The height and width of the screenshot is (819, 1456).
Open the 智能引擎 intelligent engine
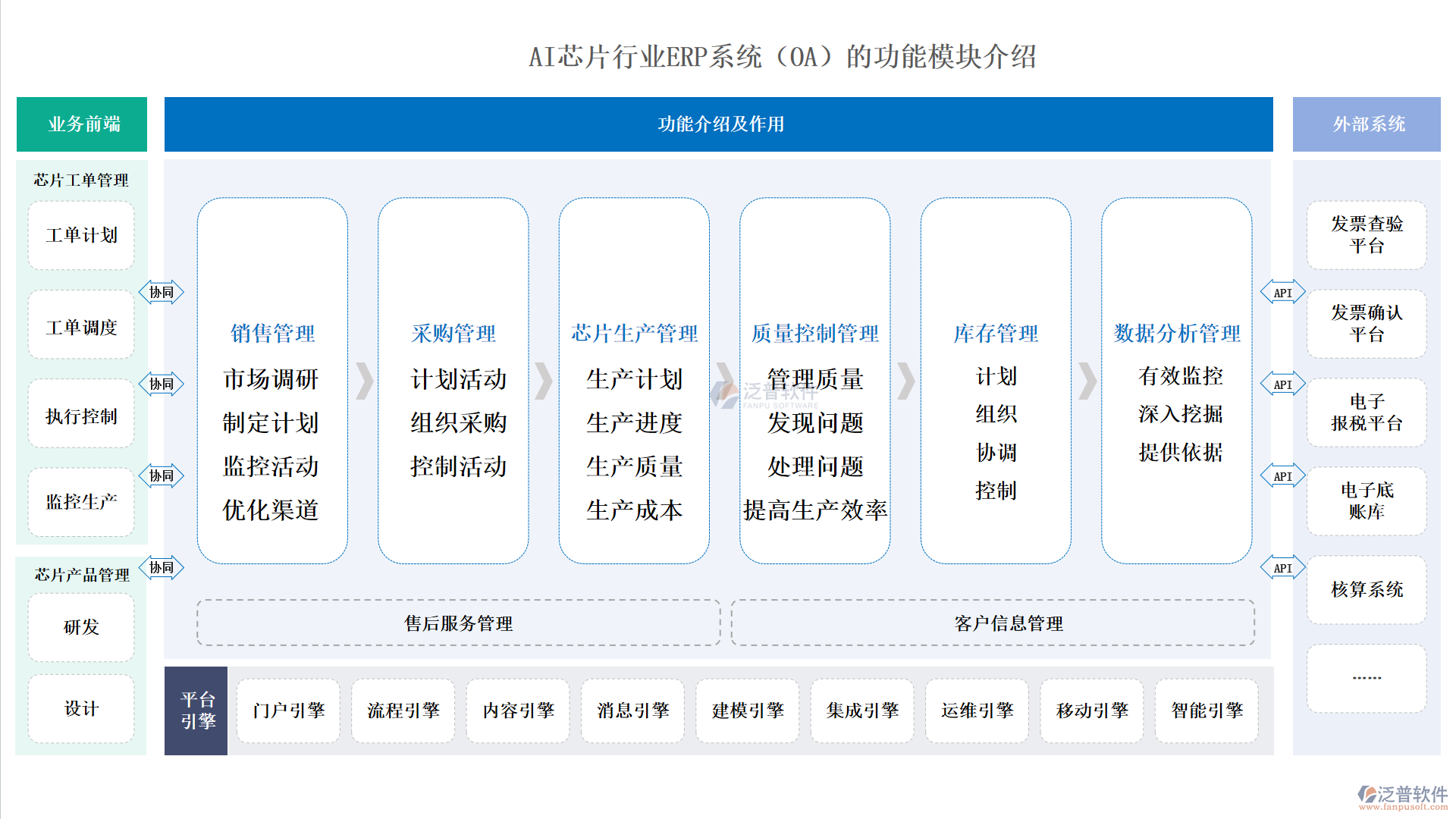click(x=1207, y=711)
